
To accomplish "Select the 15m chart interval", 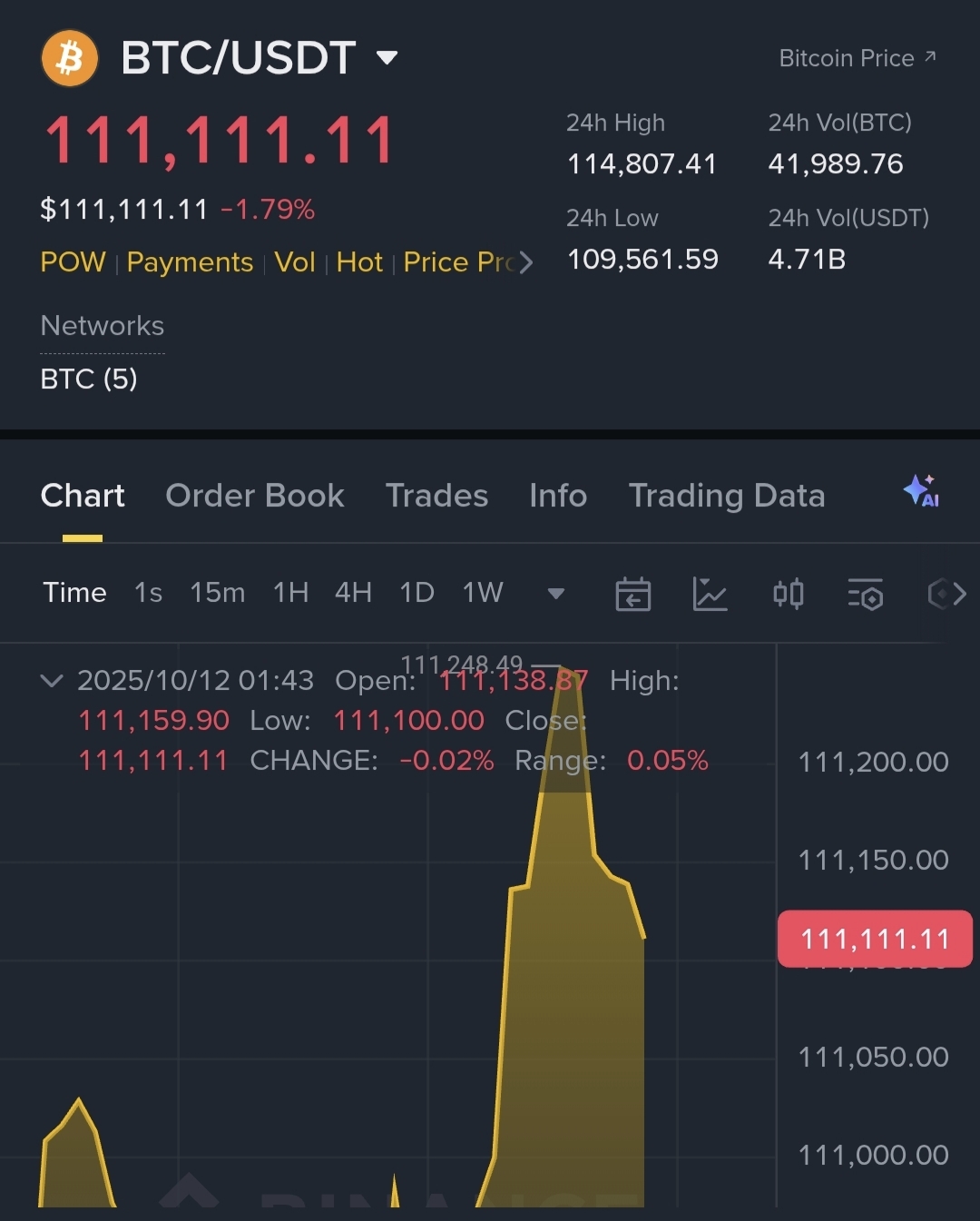I will pyautogui.click(x=217, y=593).
